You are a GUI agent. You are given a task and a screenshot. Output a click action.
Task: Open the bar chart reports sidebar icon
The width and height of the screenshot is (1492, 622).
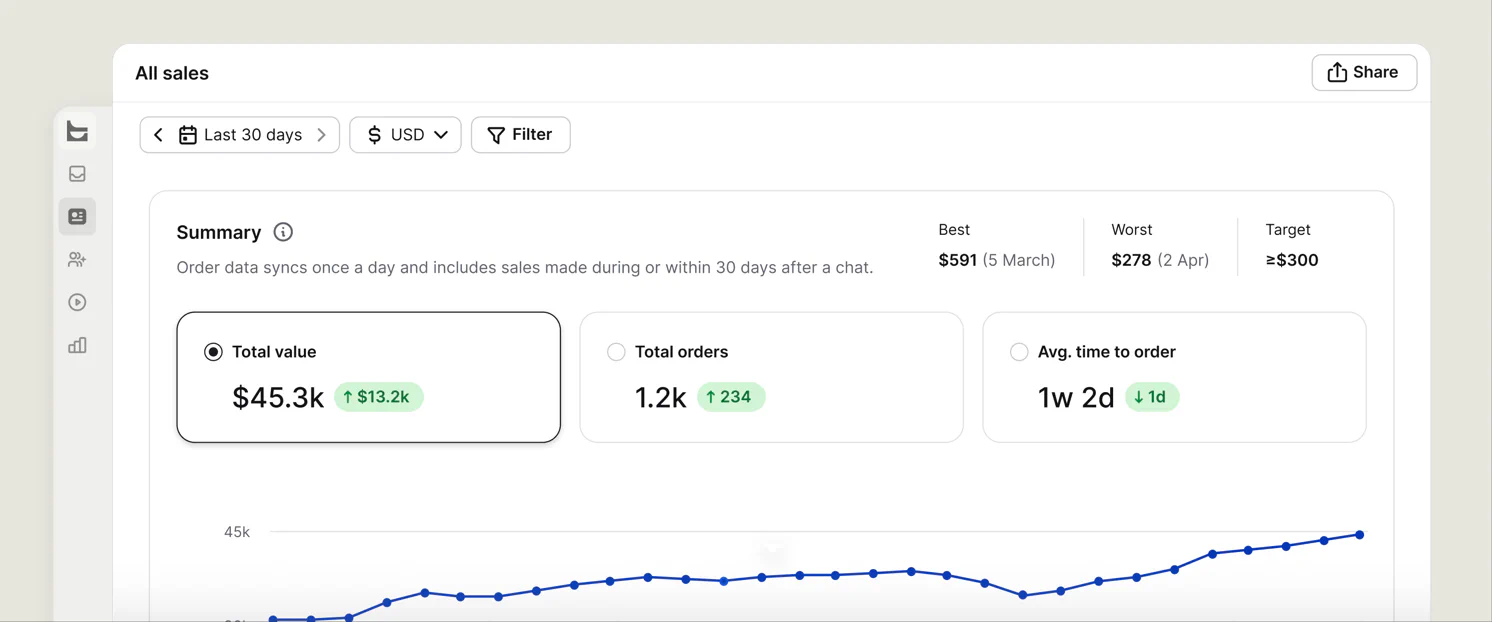tap(77, 346)
